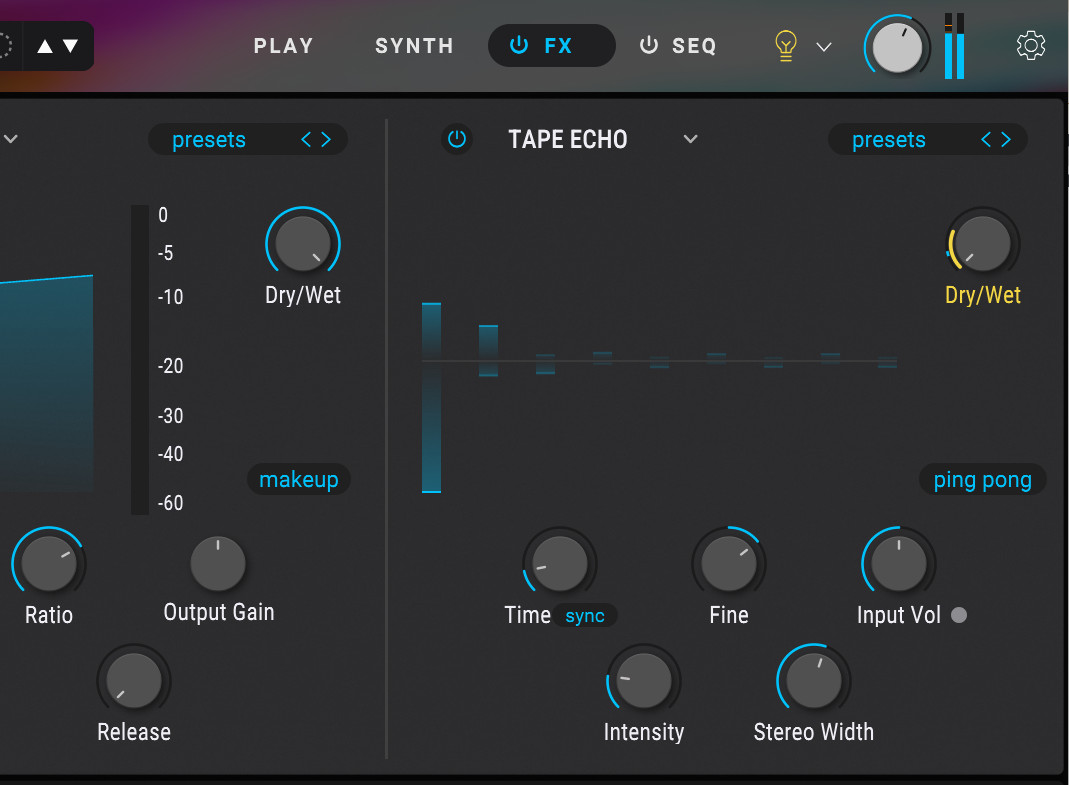Click the compressor gain reduction meter
1069x785 pixels.
tap(140, 359)
